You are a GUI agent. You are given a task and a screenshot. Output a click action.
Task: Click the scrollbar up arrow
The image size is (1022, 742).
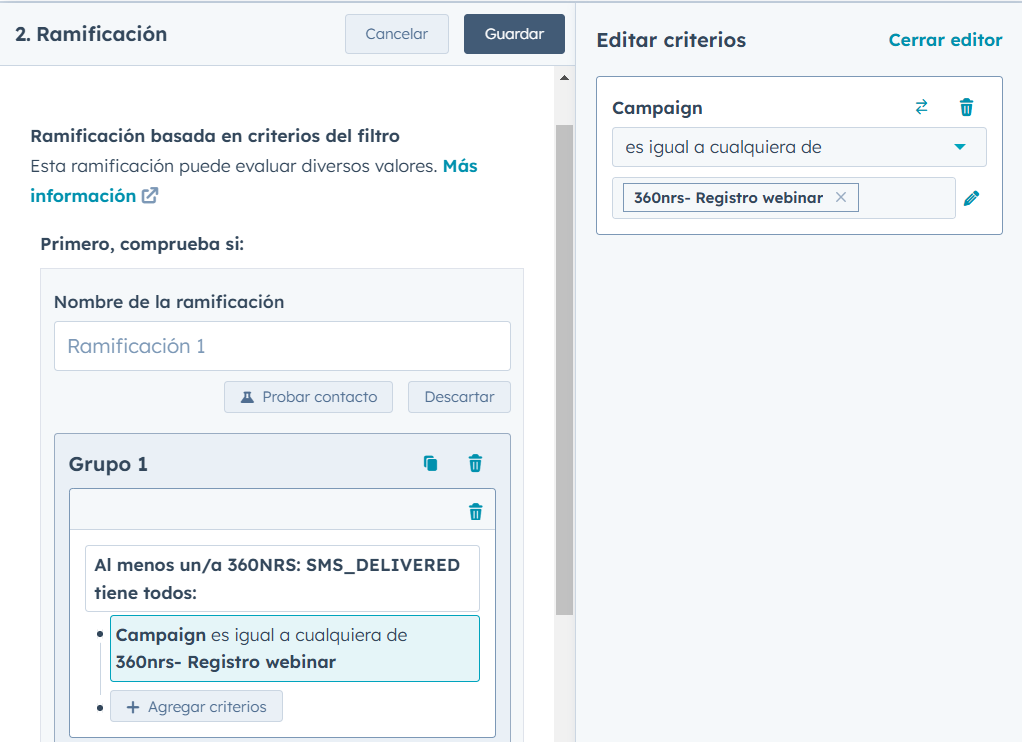pyautogui.click(x=563, y=78)
